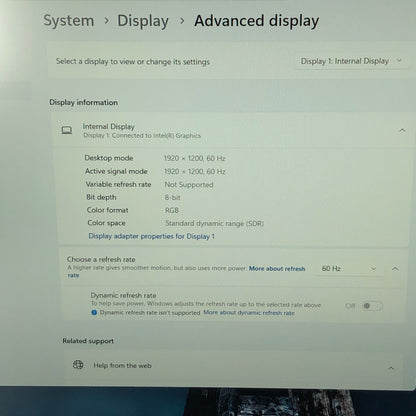Screen dimensions: 416x416
Task: Click the info icon beside Dynamic refresh rate isn't supported
Action: 94,313
